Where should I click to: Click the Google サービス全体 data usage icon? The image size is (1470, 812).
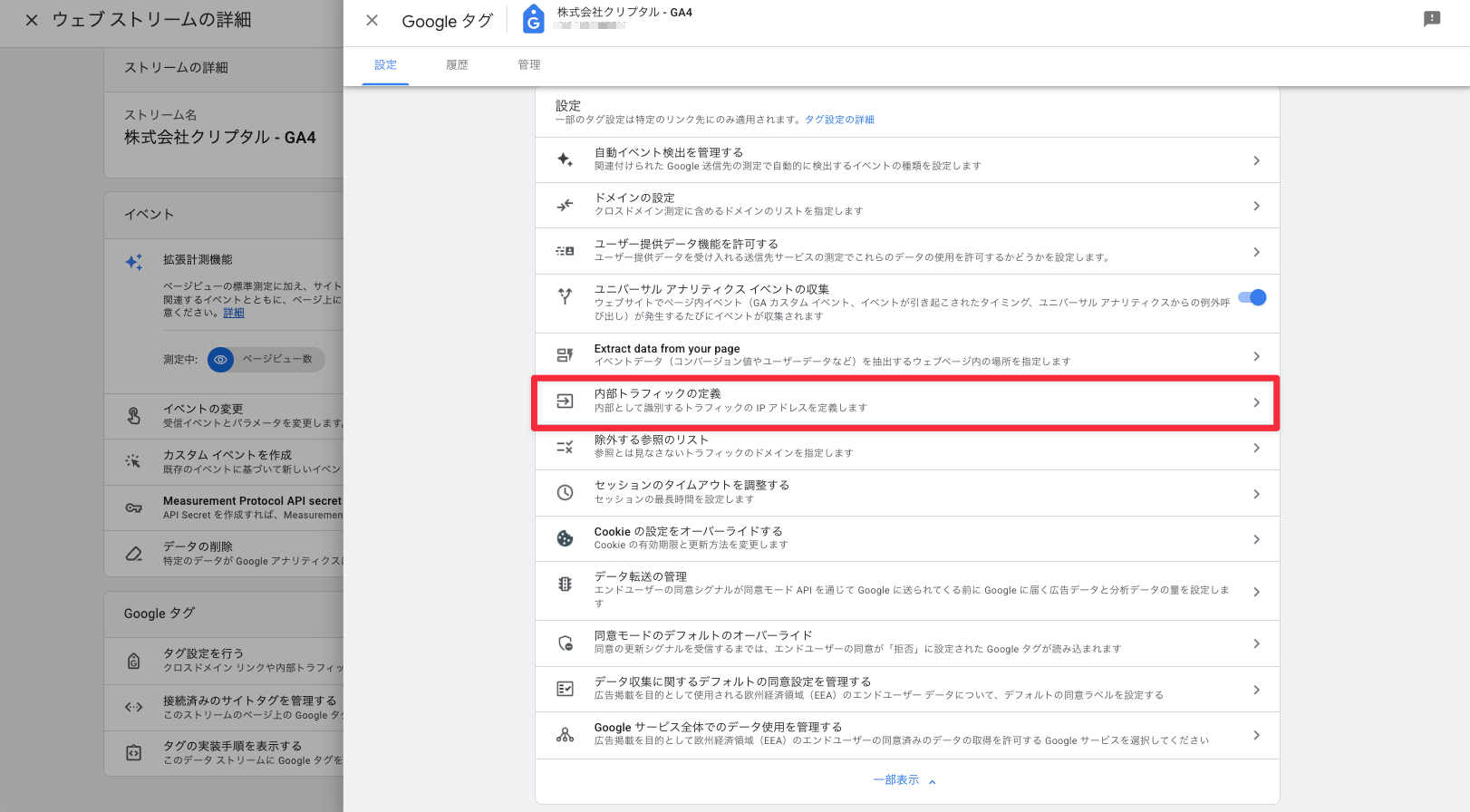point(565,734)
